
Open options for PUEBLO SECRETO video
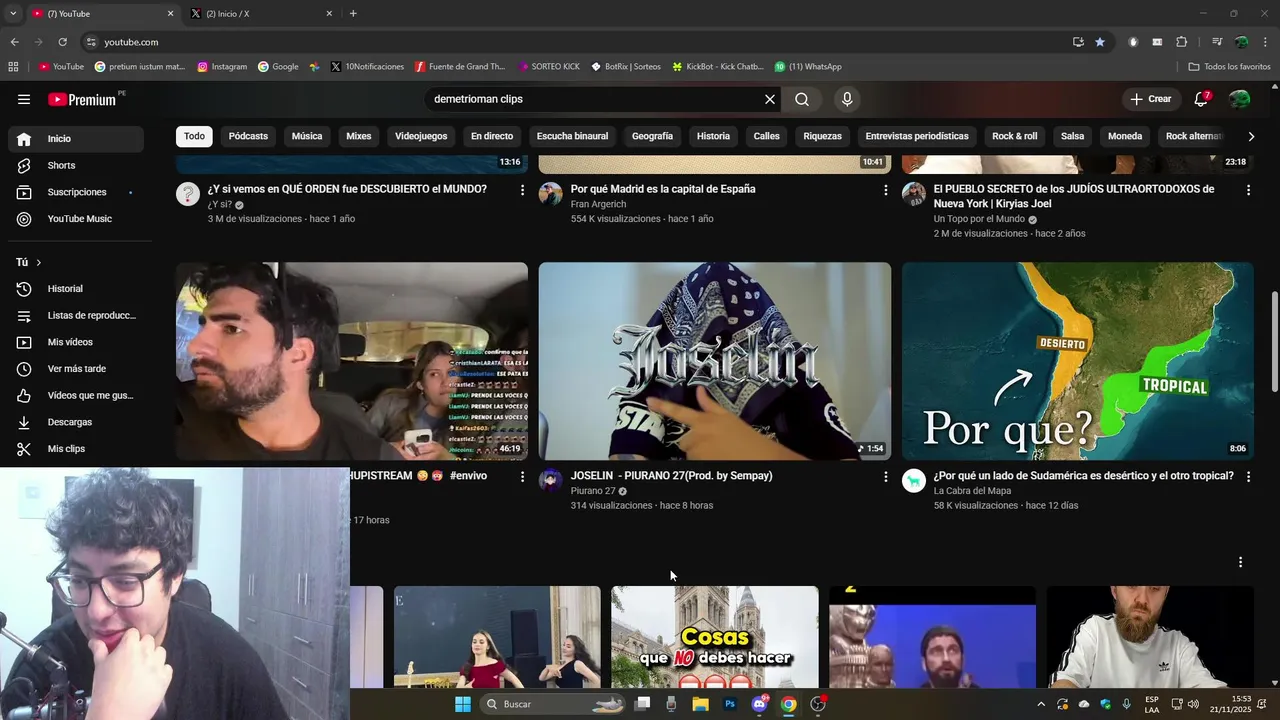[1248, 190]
